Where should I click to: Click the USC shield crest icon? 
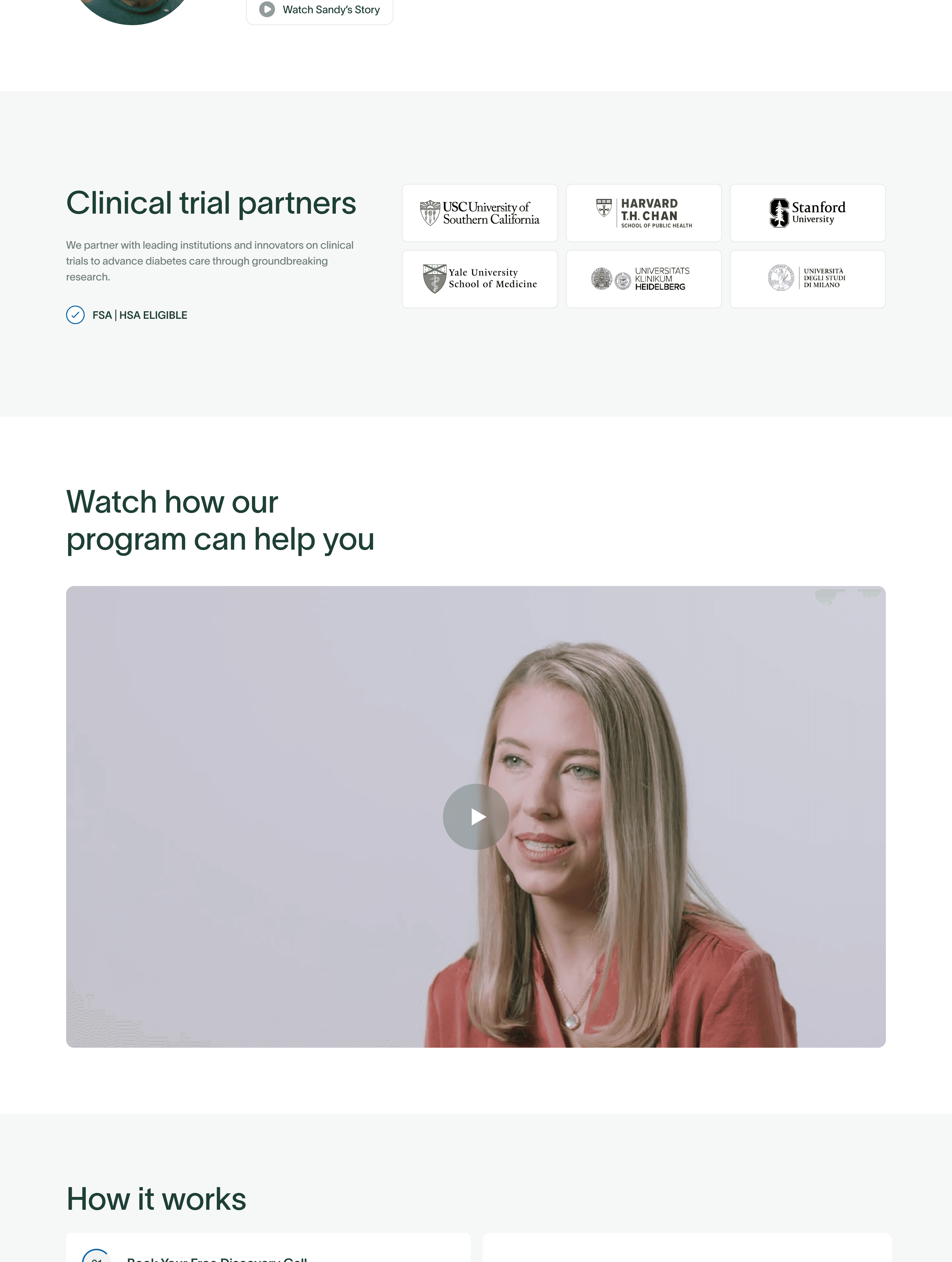click(429, 213)
